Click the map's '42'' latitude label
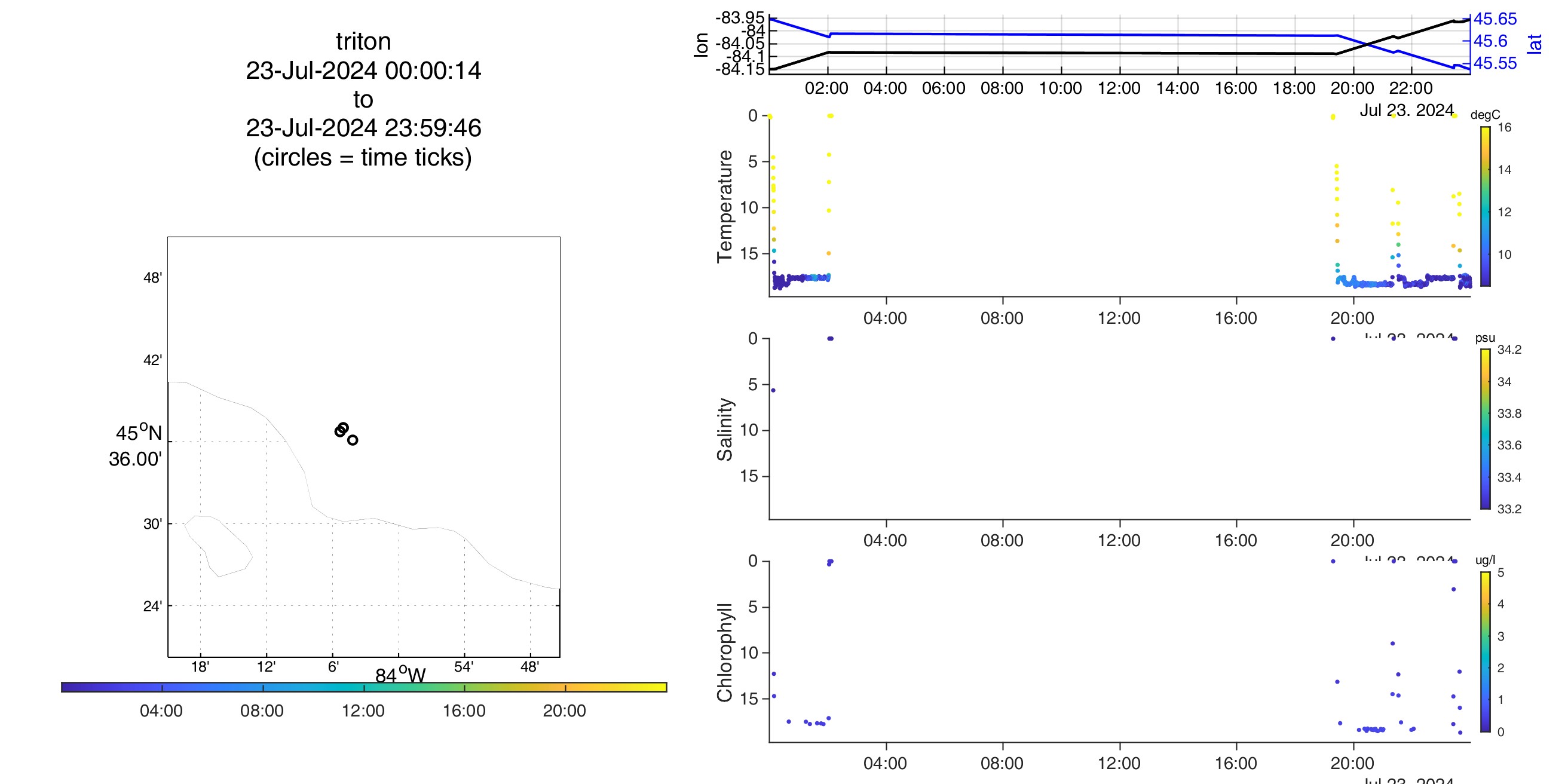 (153, 360)
